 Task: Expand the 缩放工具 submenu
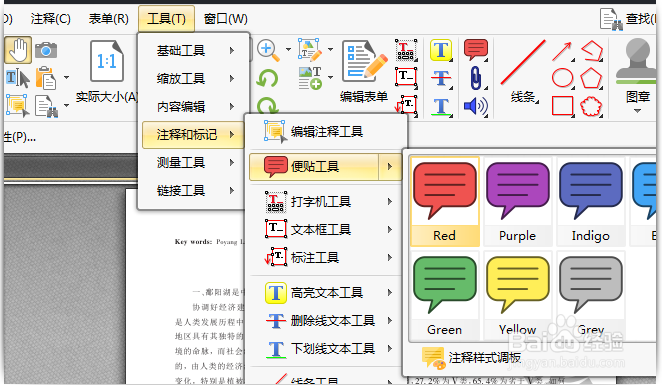pos(193,79)
